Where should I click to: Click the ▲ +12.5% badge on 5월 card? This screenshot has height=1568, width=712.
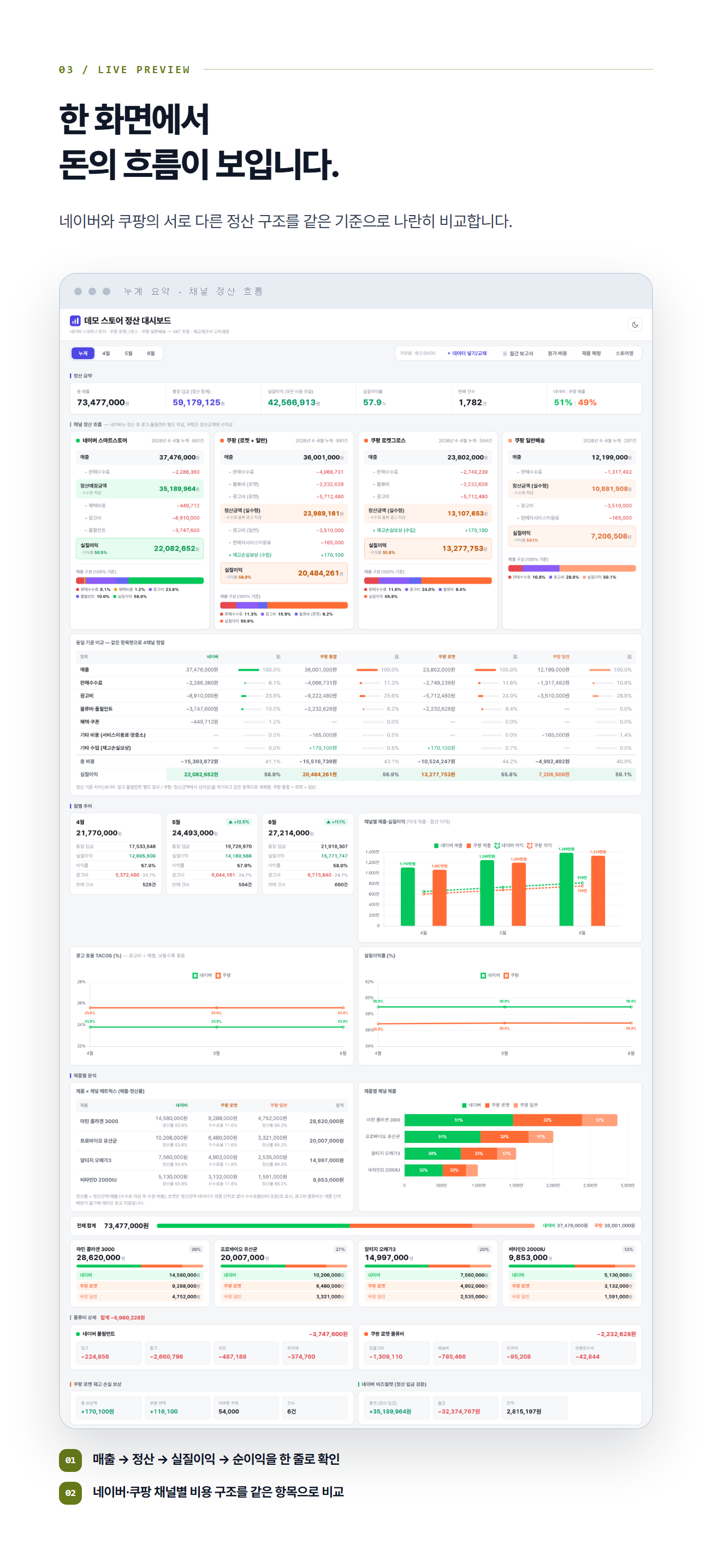pos(239,822)
